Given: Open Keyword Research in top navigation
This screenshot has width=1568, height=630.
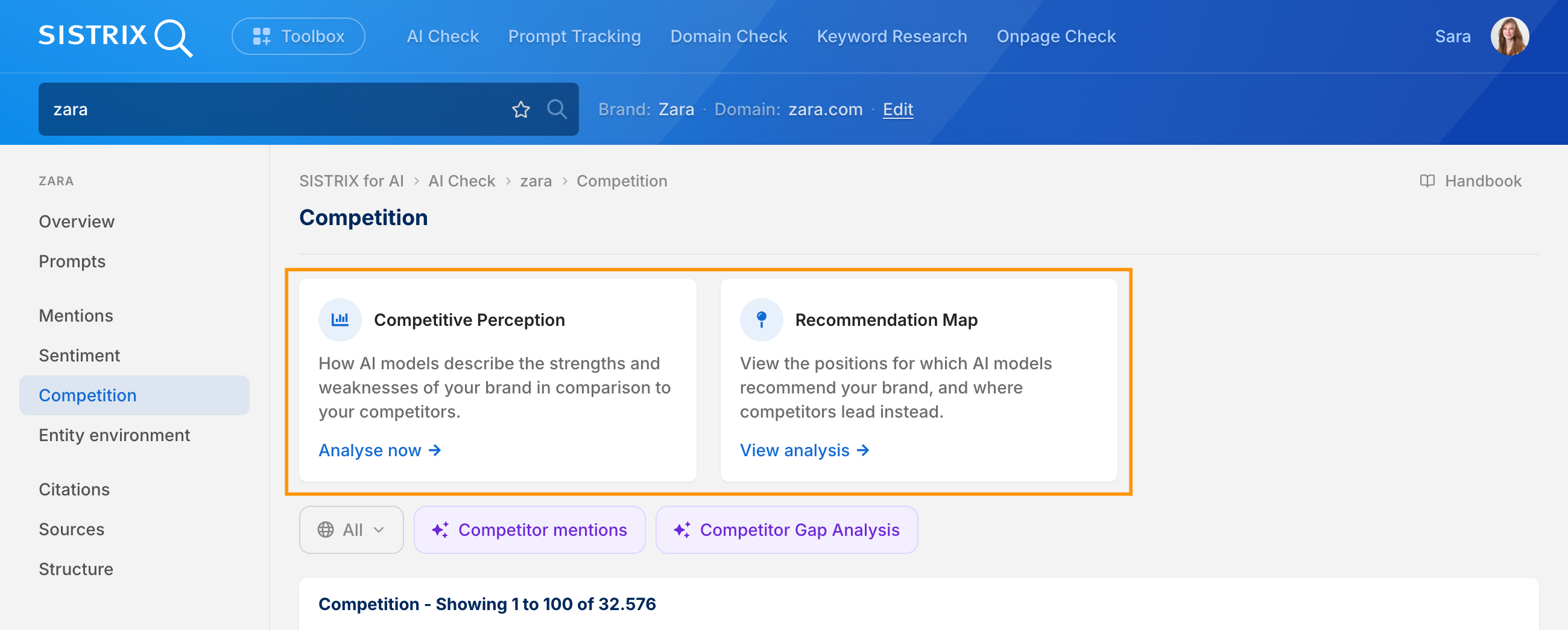Looking at the screenshot, I should click(x=892, y=37).
